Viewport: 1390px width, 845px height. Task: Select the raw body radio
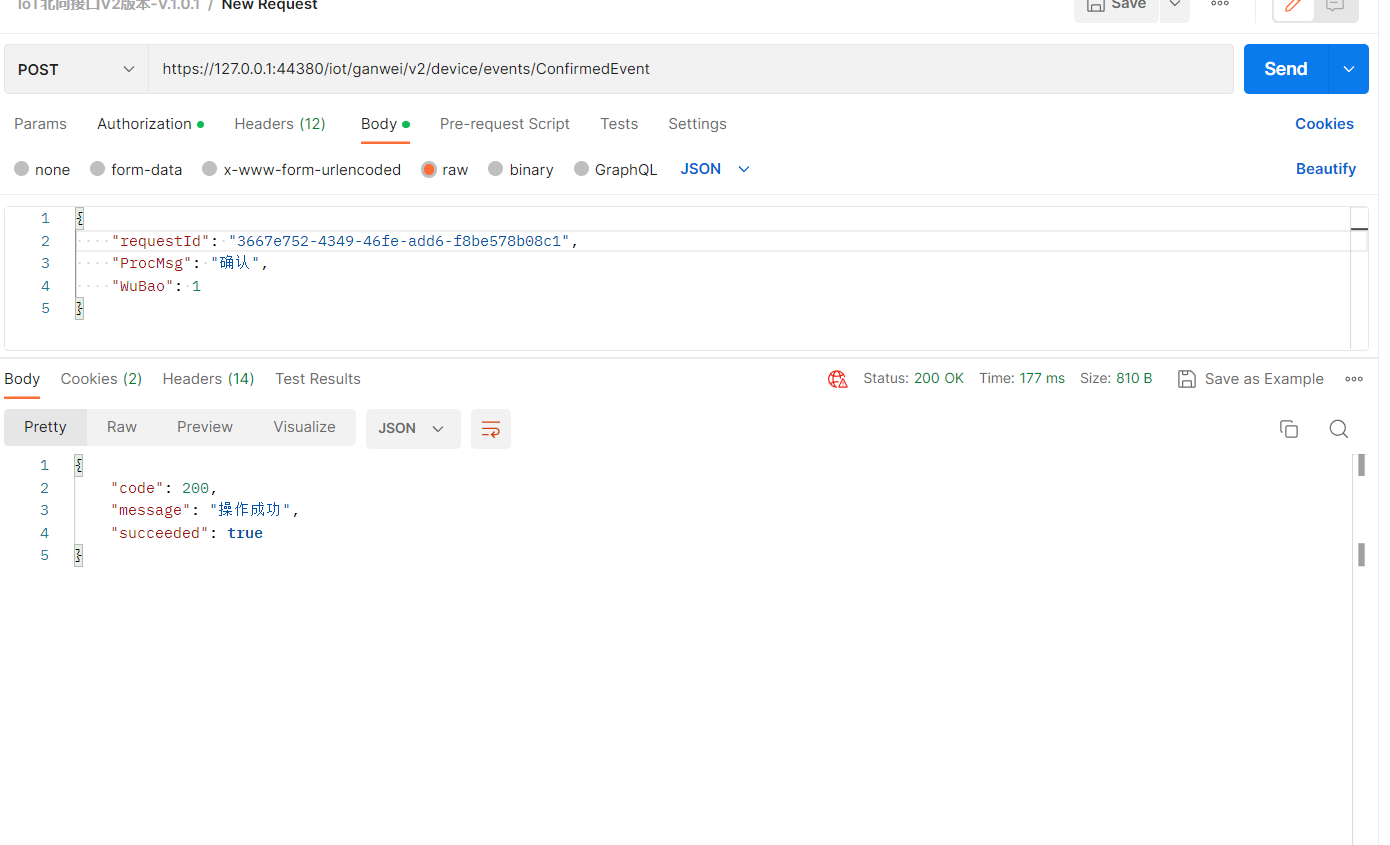coord(429,169)
